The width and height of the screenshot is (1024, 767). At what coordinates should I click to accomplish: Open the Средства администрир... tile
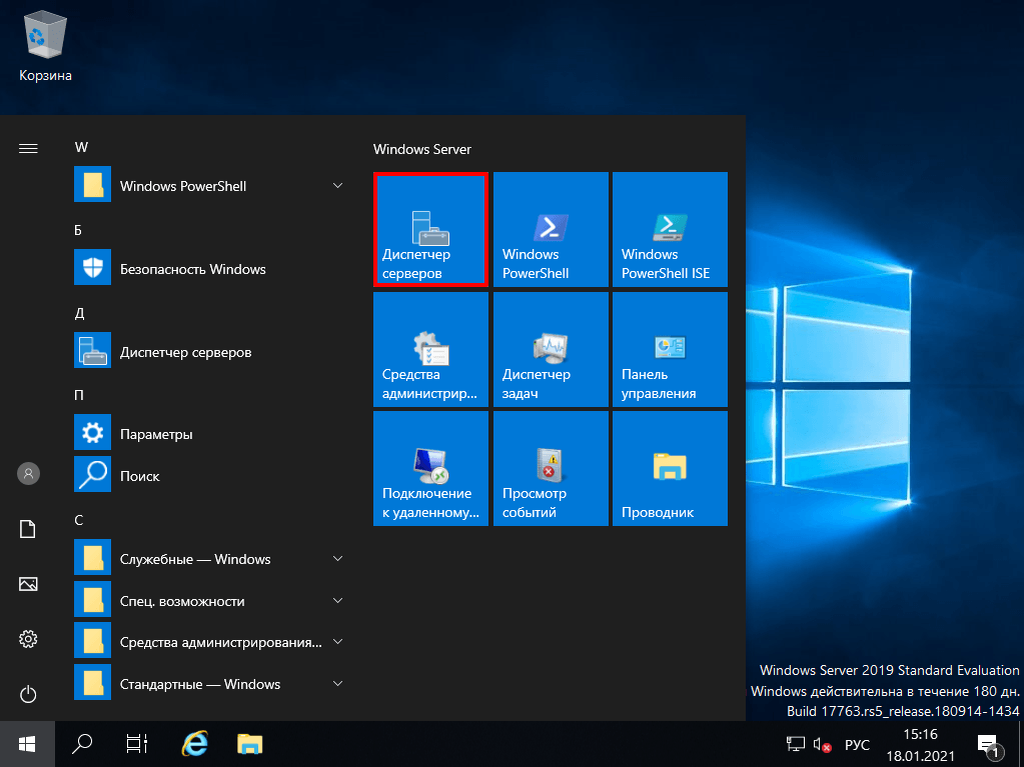[x=430, y=350]
